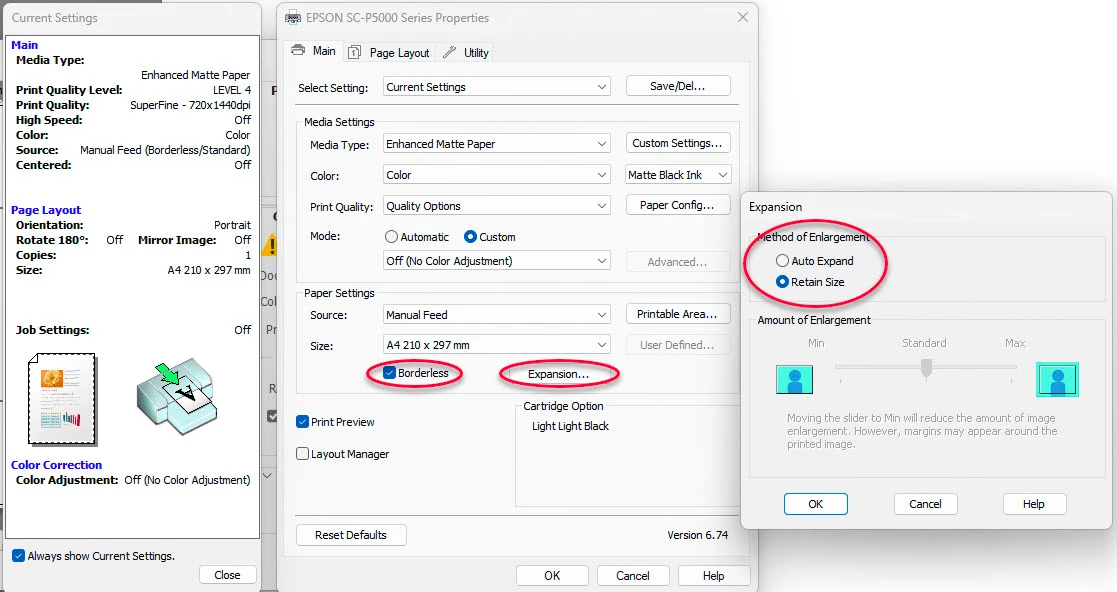Click the disabled Advanced... button
Screen dimensions: 1117x592
pyautogui.click(x=678, y=261)
